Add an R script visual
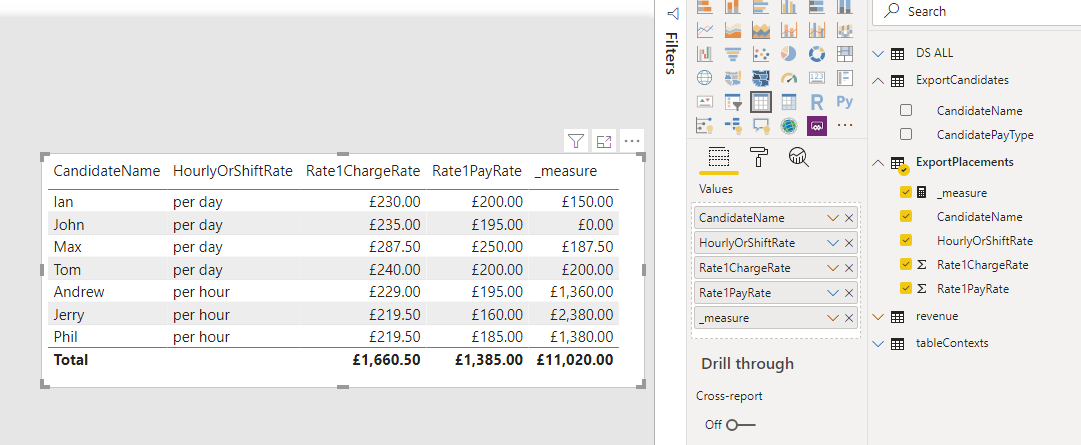This screenshot has height=445, width=1081. 816,102
